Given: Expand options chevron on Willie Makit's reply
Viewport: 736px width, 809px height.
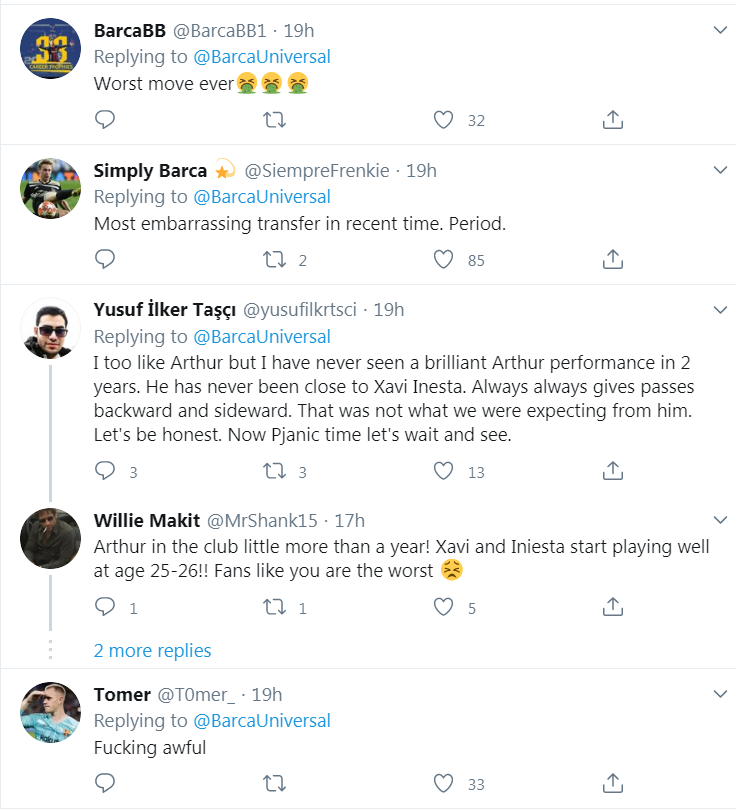Looking at the screenshot, I should pyautogui.click(x=720, y=520).
